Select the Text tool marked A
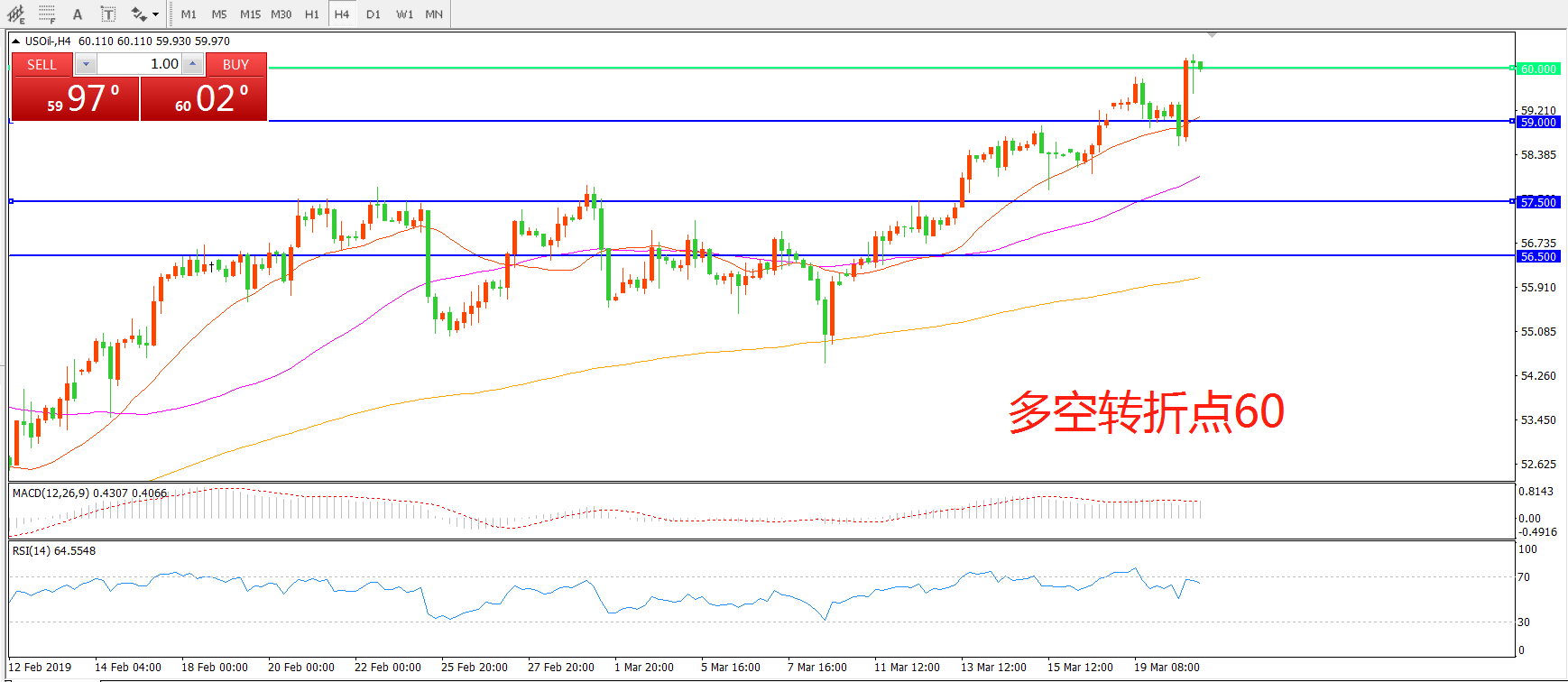Viewport: 1568px width, 682px height. pos(78,14)
